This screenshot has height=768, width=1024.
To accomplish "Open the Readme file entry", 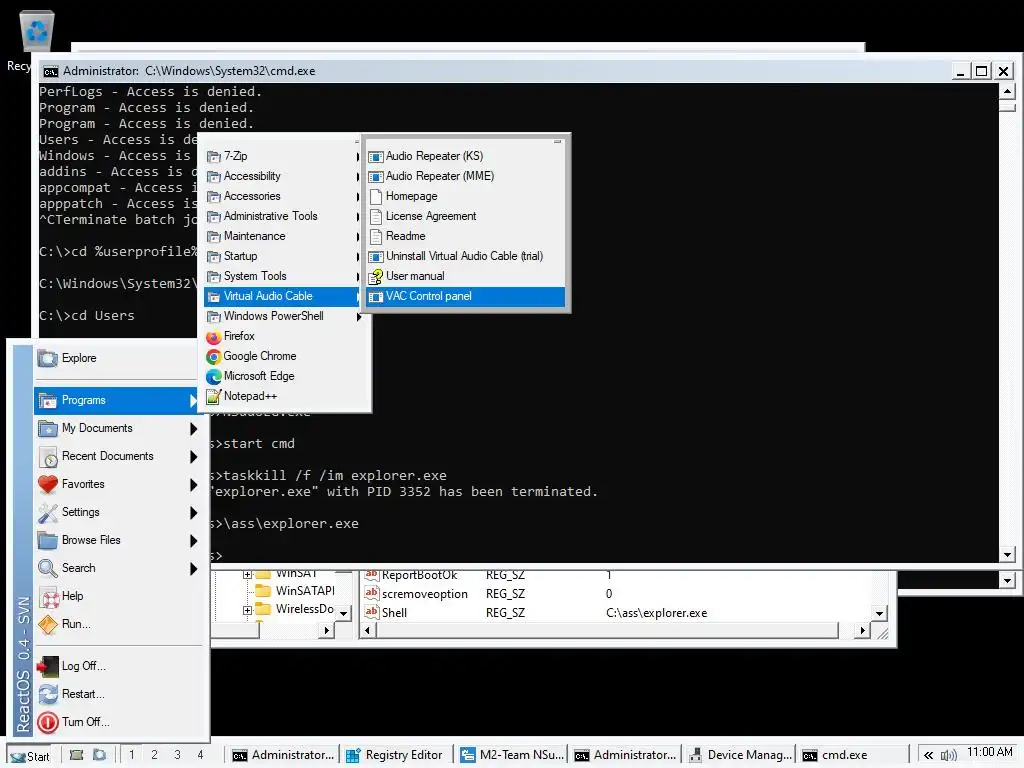I will (x=466, y=236).
